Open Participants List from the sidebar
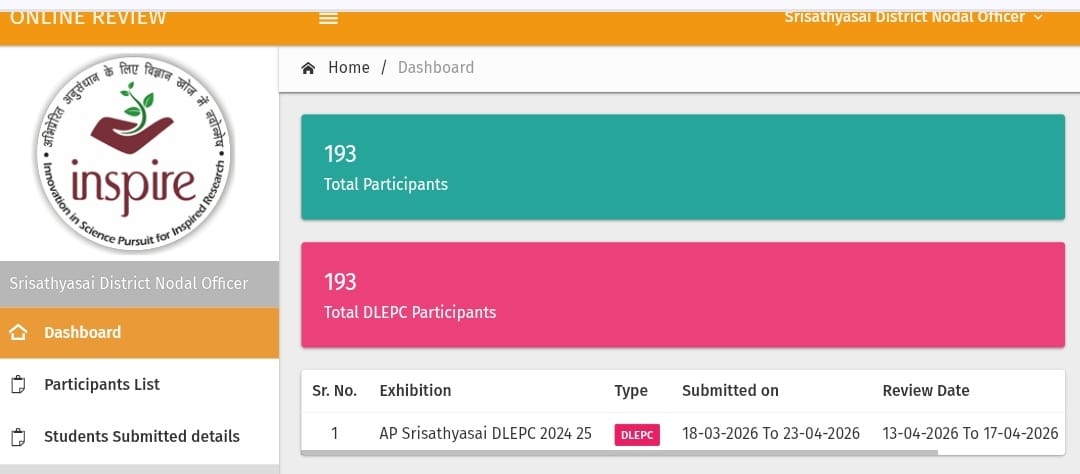This screenshot has width=1080, height=474. tap(102, 385)
